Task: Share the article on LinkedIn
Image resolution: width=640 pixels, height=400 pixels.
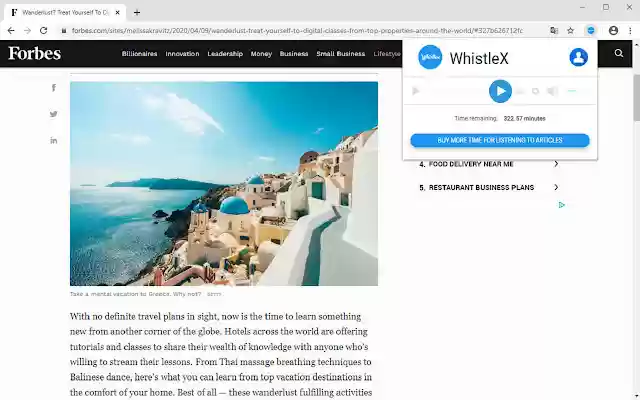Action: pyautogui.click(x=53, y=140)
